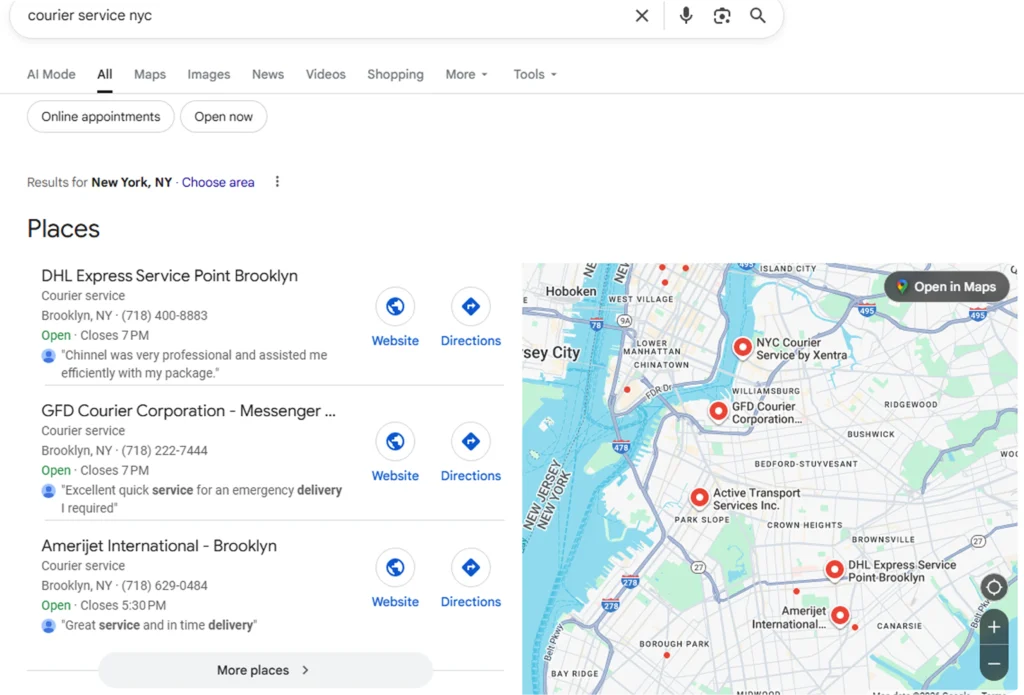This screenshot has height=695, width=1024.
Task: Open three-dot options next to Choose area
Action: click(x=277, y=182)
